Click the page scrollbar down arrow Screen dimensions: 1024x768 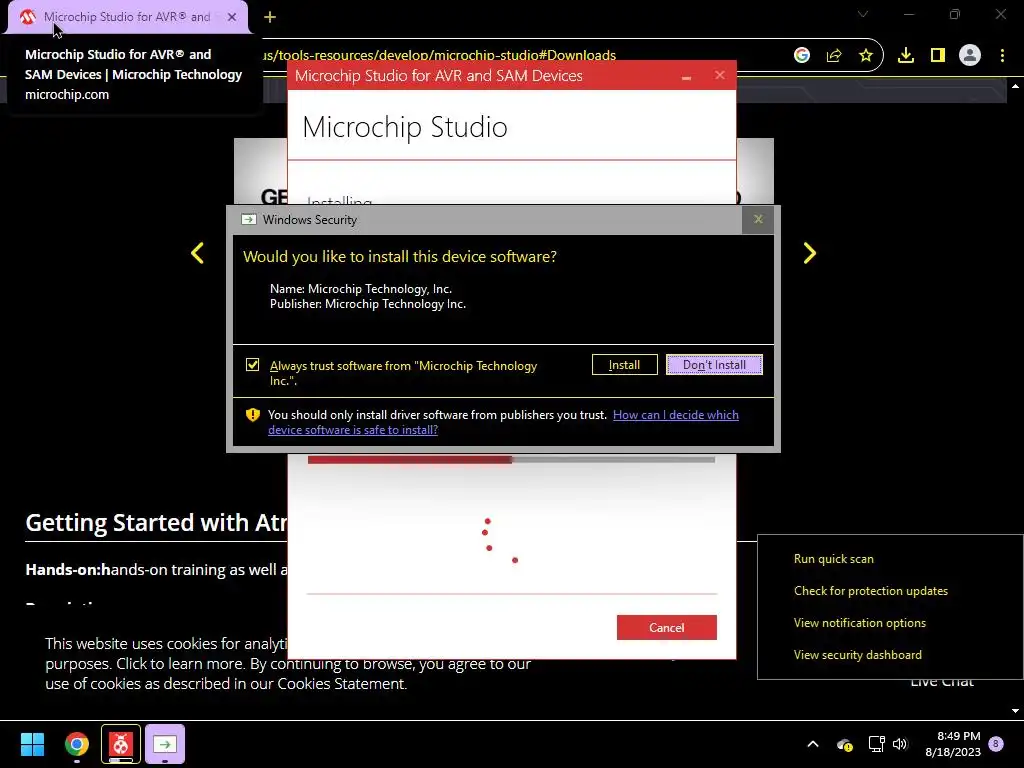tap(1015, 711)
